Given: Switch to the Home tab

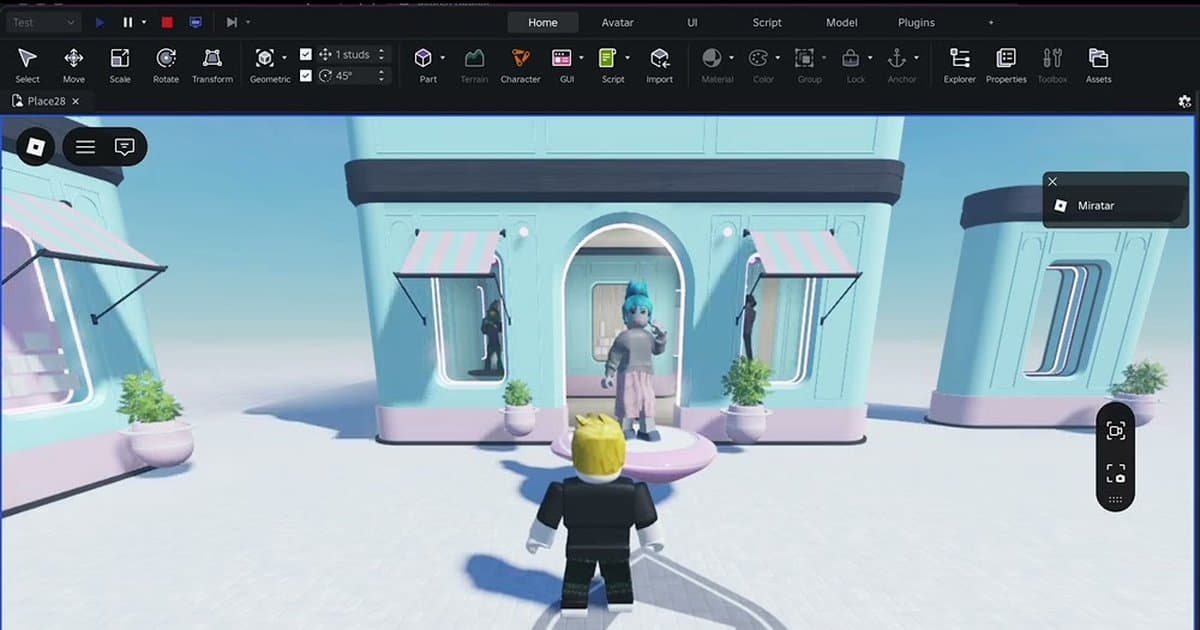Looking at the screenshot, I should tap(543, 22).
